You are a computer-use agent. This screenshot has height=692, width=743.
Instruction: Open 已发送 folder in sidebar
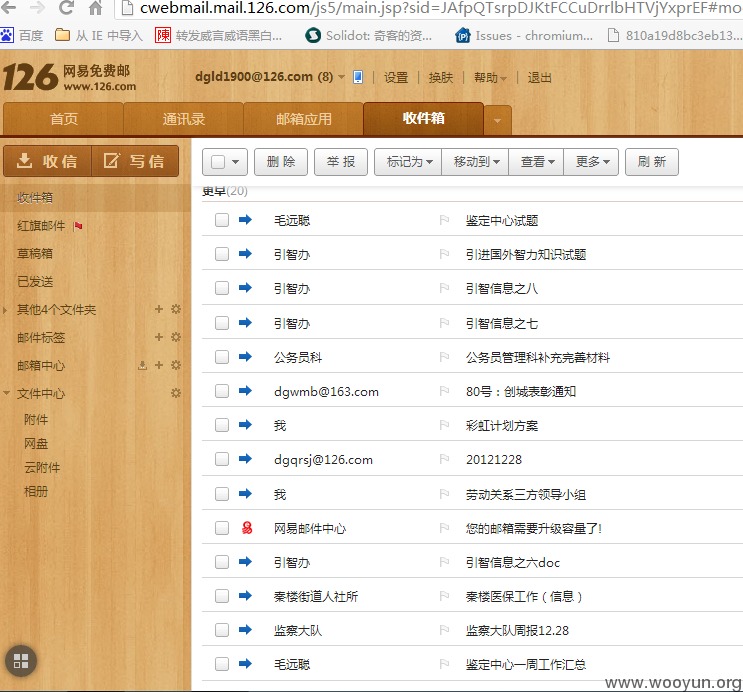click(x=35, y=282)
